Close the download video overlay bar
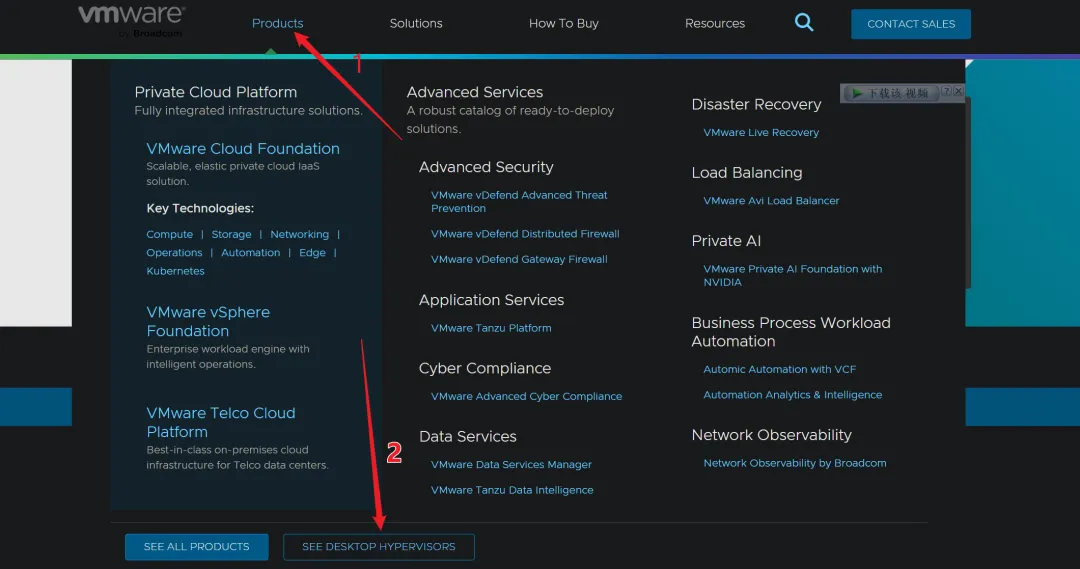The image size is (1080, 569). pyautogui.click(x=957, y=92)
